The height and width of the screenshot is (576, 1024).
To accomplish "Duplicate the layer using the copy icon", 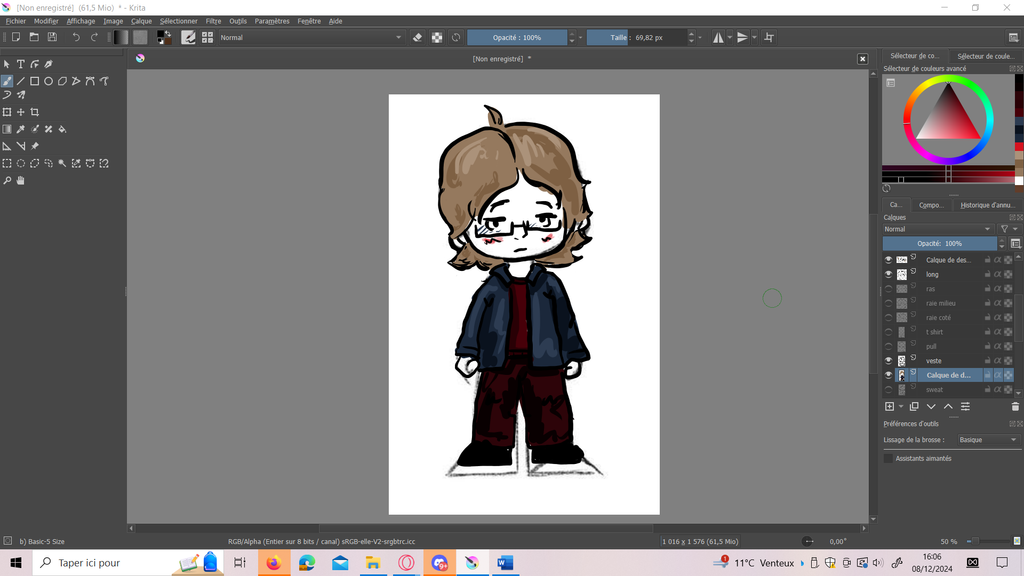I will (914, 407).
